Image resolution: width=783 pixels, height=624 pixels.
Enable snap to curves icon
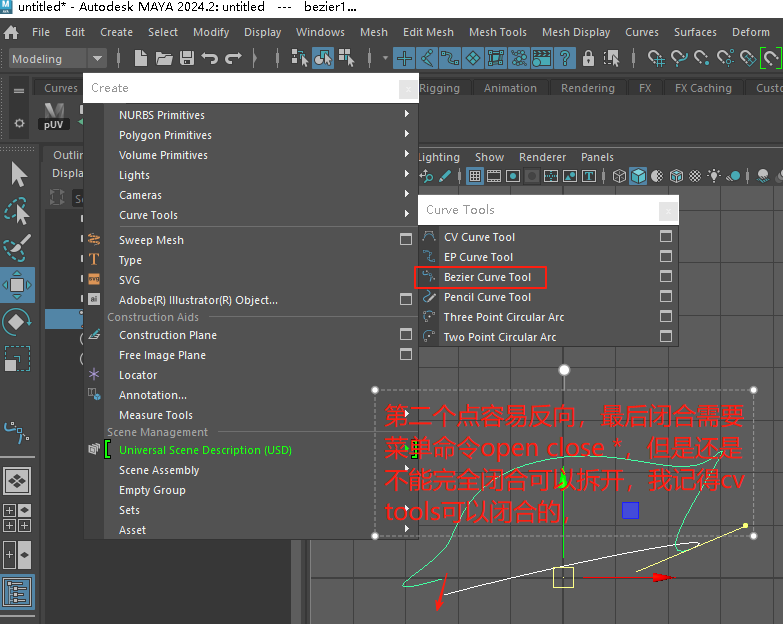679,58
